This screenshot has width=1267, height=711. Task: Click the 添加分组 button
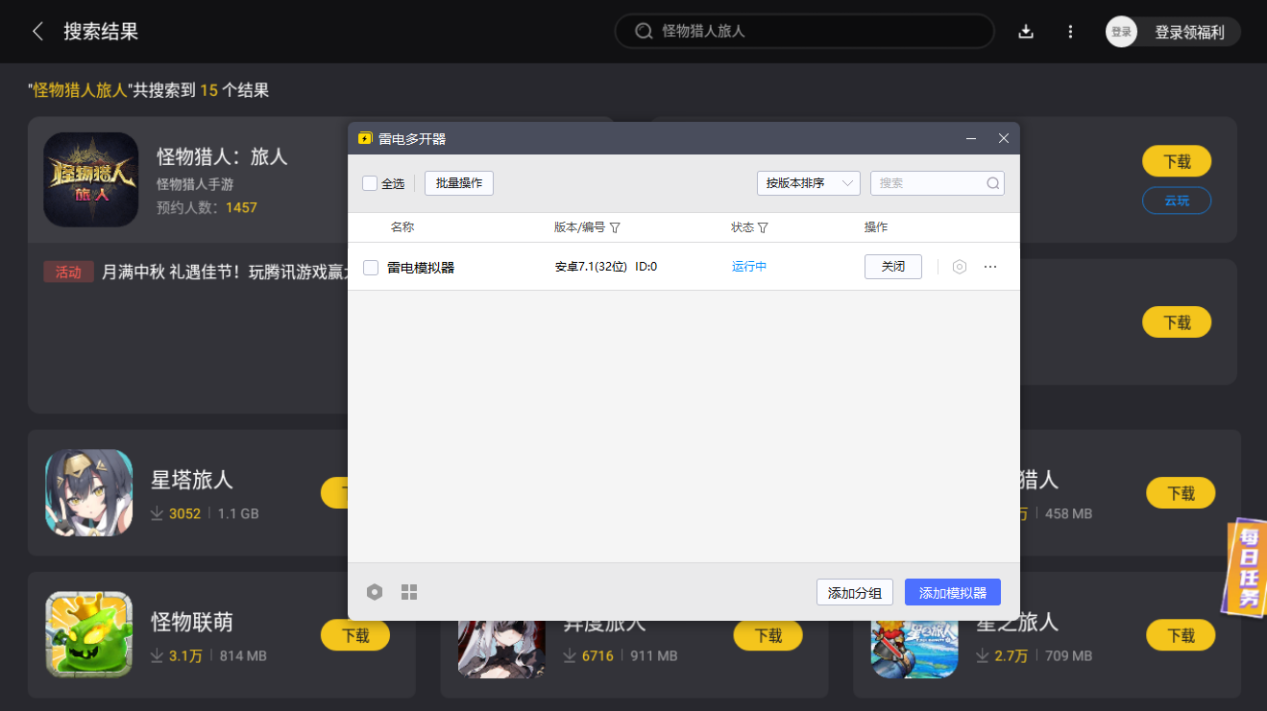point(854,592)
